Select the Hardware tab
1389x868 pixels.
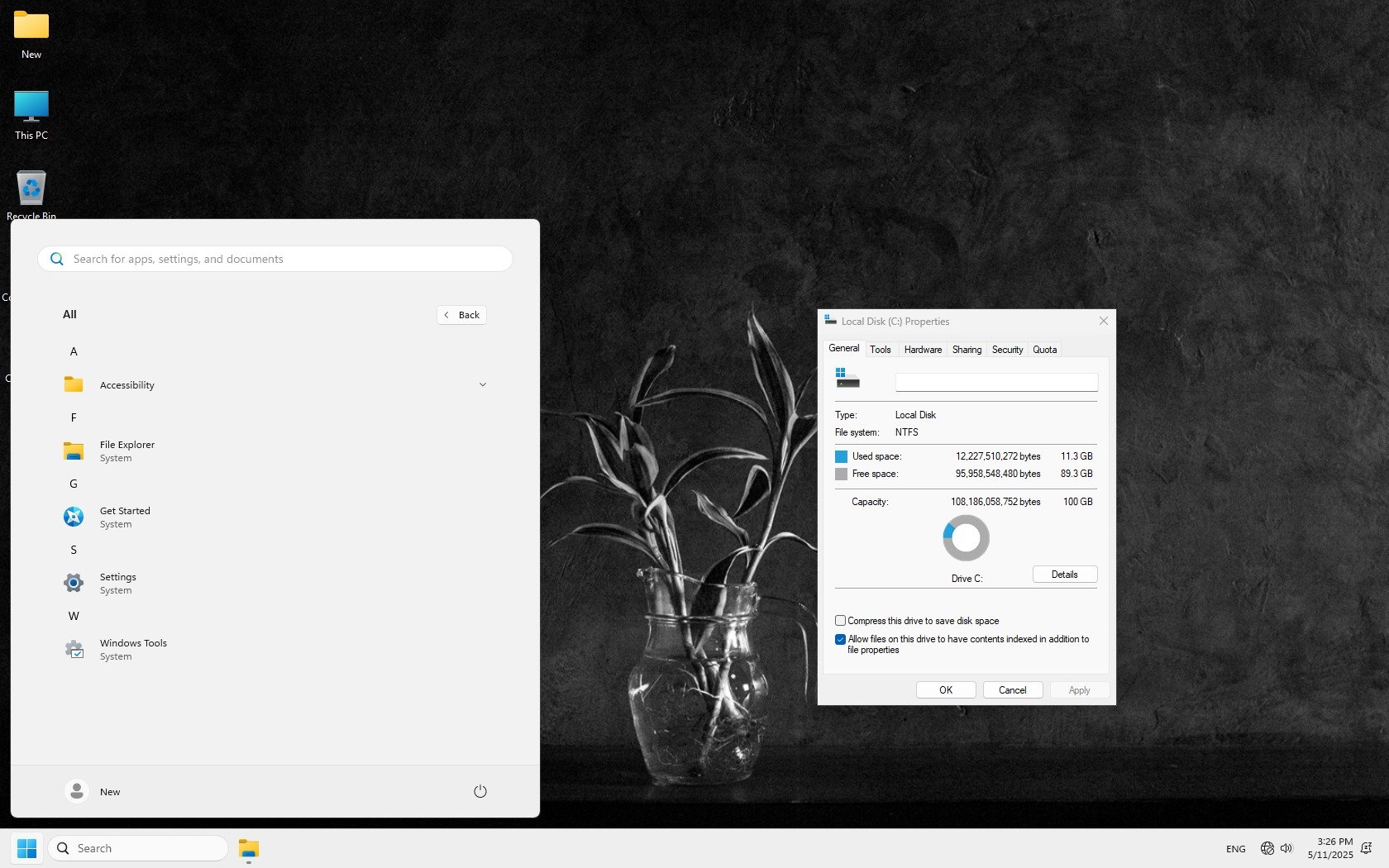(x=923, y=350)
